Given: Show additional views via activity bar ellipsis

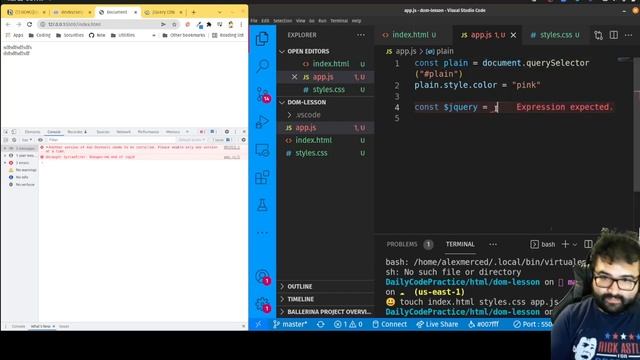Looking at the screenshot, I should [x=262, y=233].
